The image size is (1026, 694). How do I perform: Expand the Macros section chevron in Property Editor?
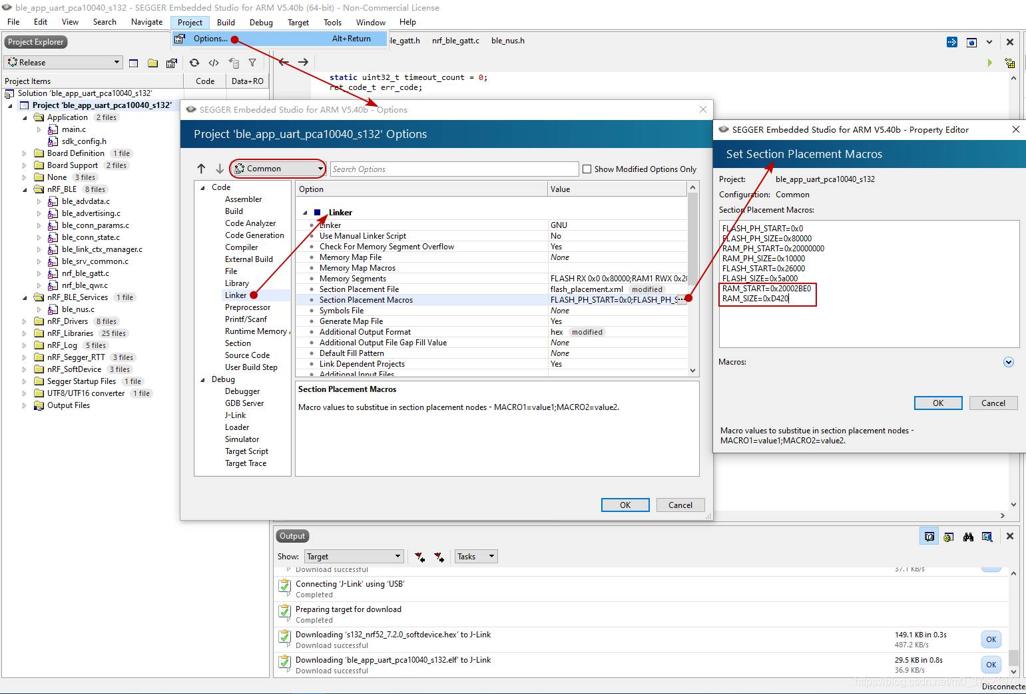[1008, 362]
